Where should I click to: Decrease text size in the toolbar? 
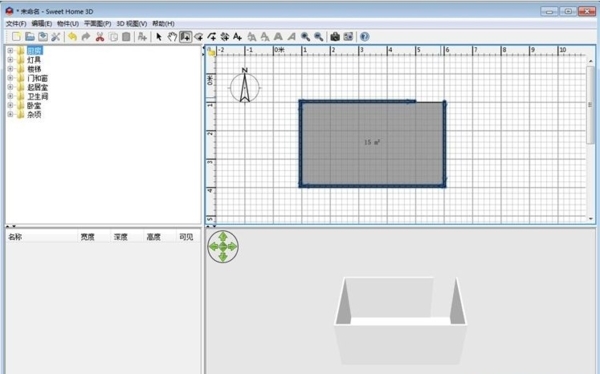pyautogui.click(x=264, y=37)
